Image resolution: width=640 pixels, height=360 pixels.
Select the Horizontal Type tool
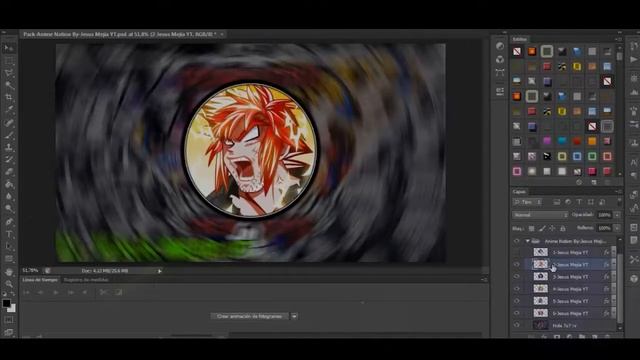tap(9, 234)
